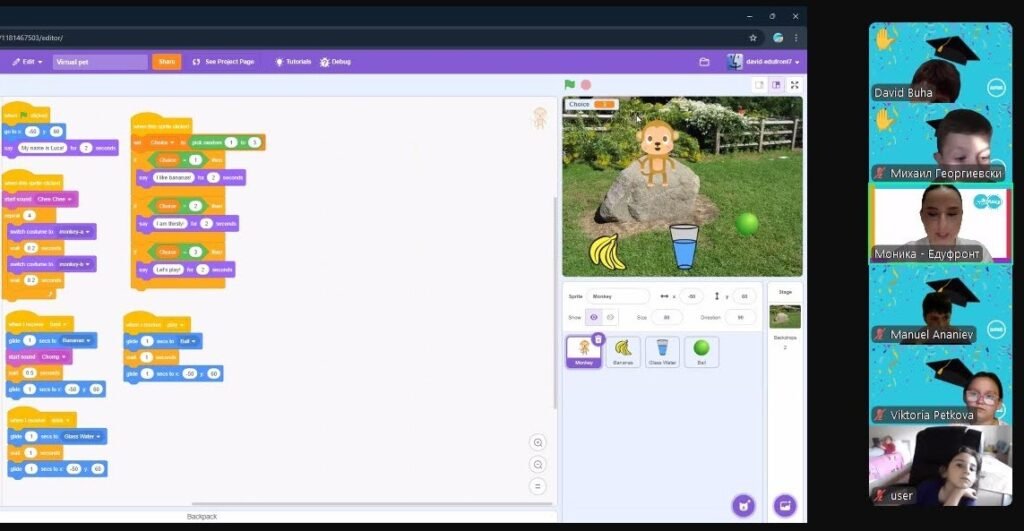Zoom in the code workspace
Screen dimensions: 1024x531
[x=537, y=443]
